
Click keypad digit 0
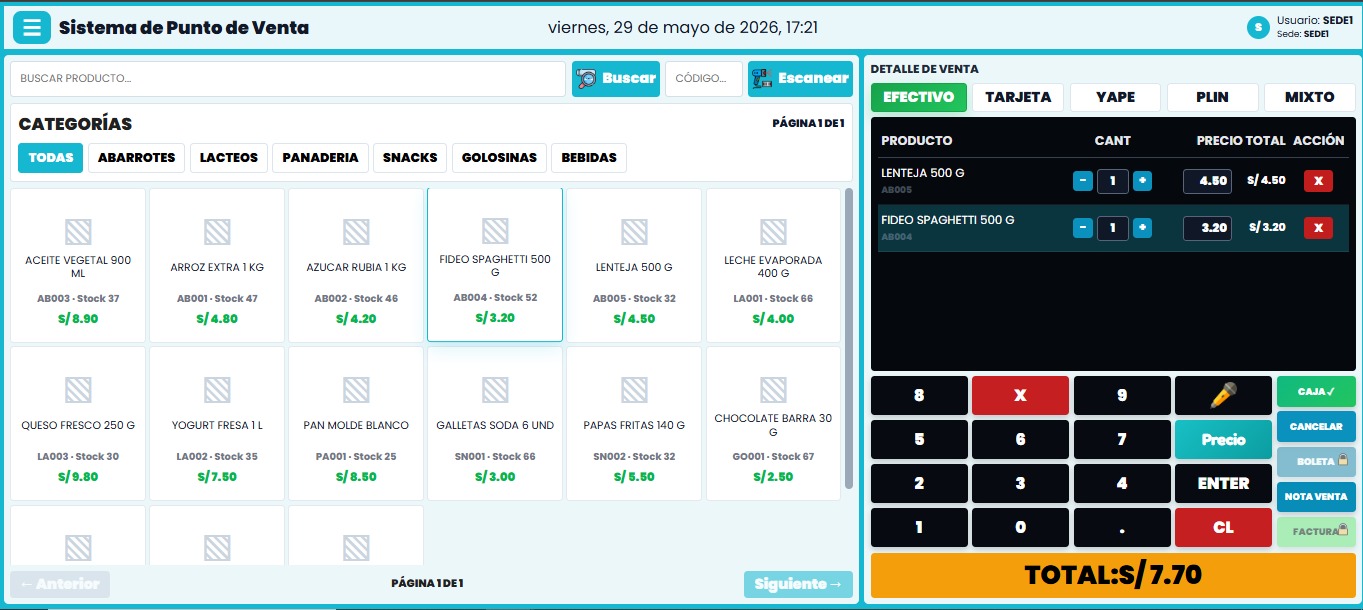click(x=1020, y=527)
